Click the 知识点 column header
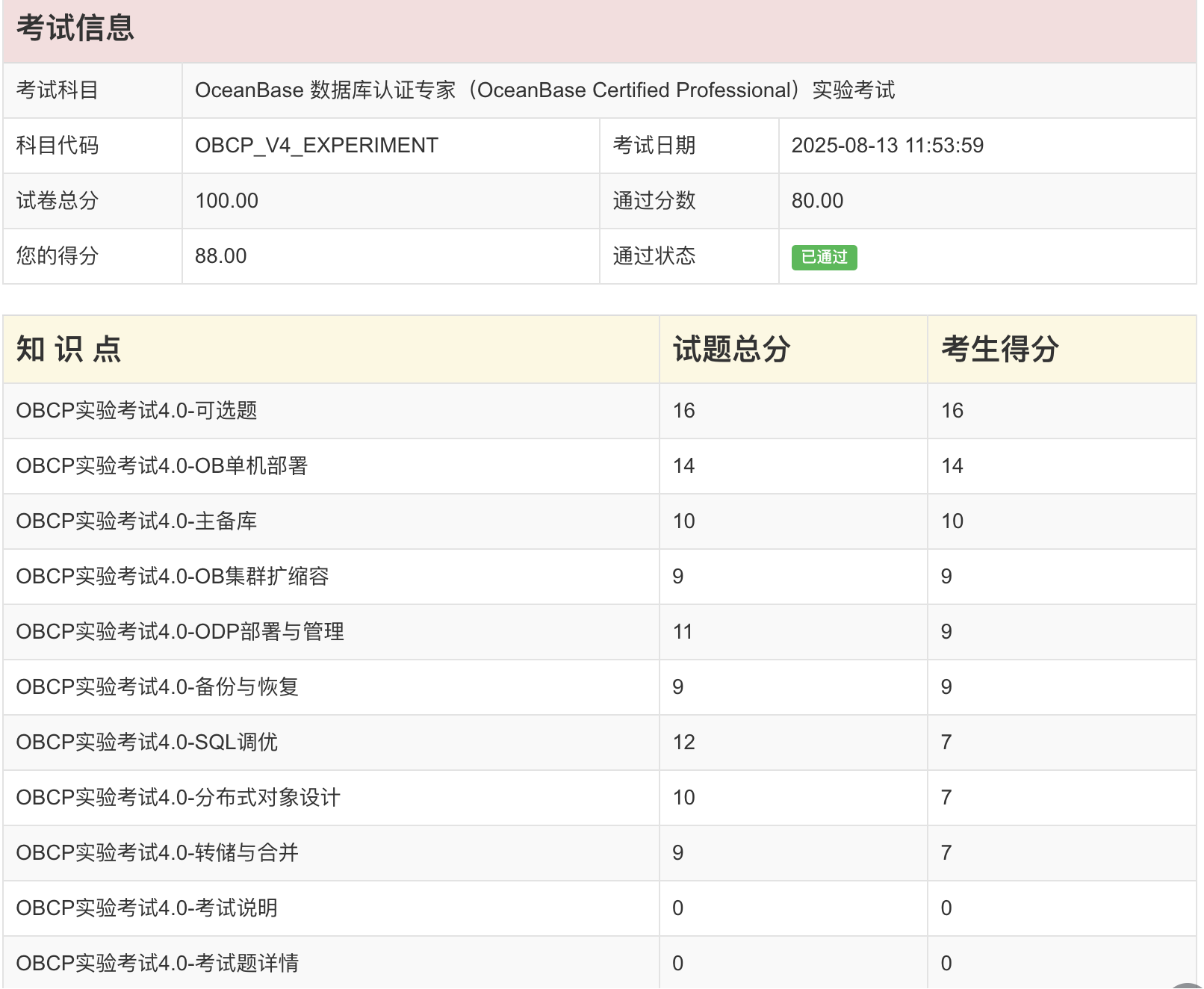This screenshot has width=1204, height=989. click(69, 350)
